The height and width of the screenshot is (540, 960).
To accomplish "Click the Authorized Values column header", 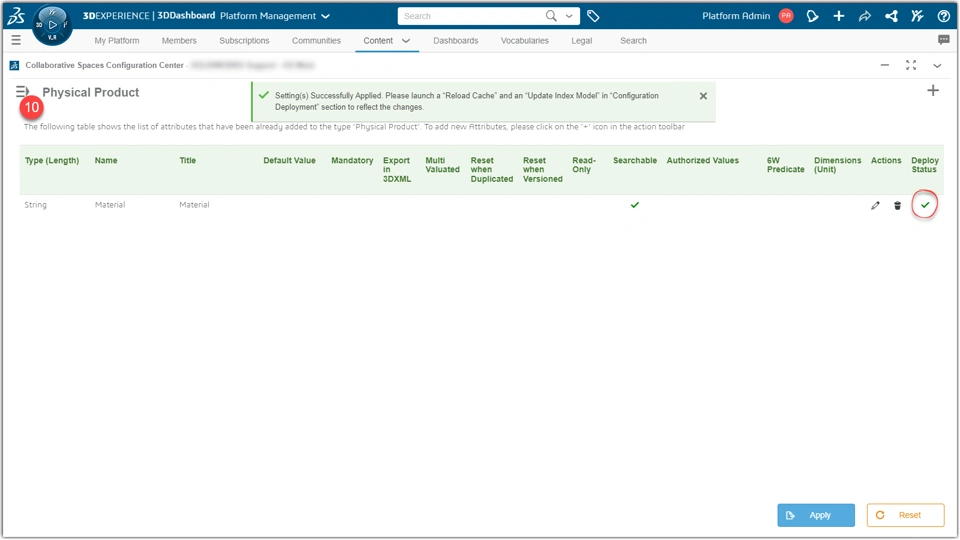I will click(x=703, y=160).
